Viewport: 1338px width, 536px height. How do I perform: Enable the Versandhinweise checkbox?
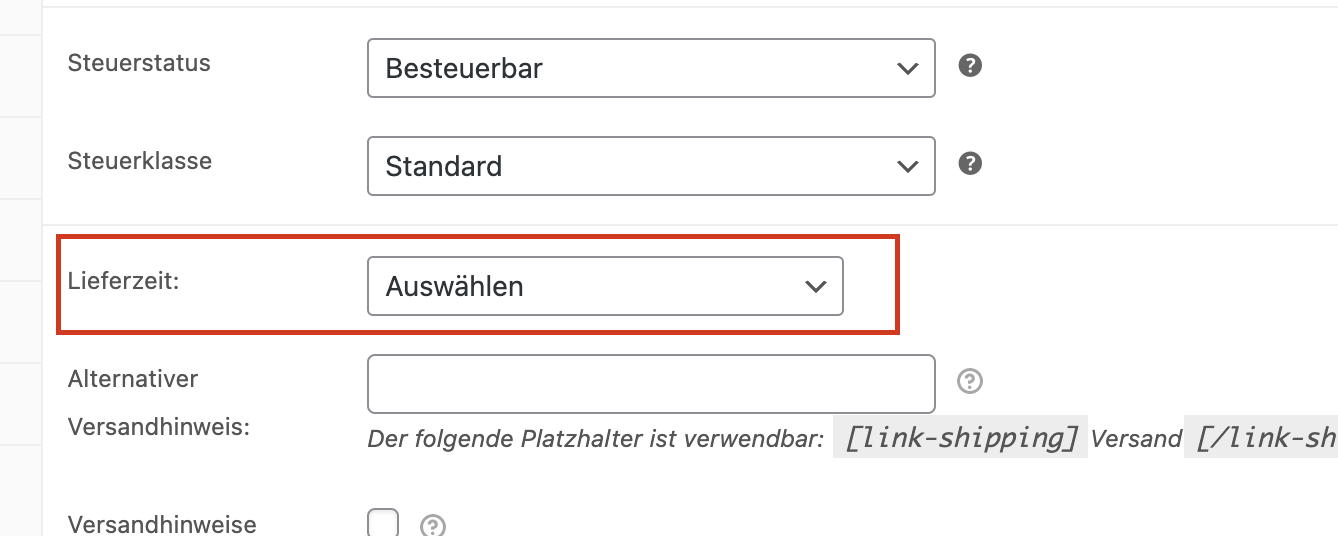383,524
